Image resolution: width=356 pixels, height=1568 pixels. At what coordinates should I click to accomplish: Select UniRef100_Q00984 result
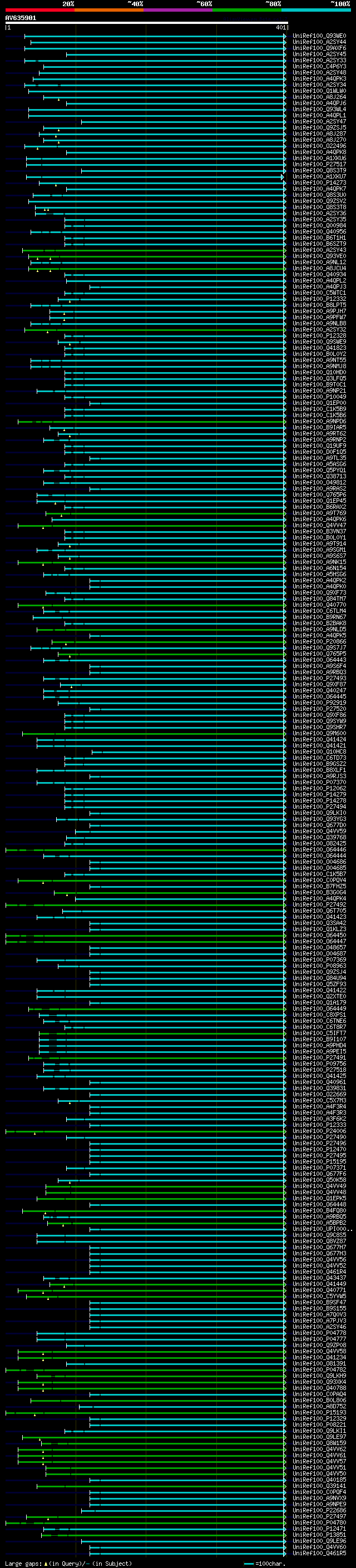[x=319, y=226]
